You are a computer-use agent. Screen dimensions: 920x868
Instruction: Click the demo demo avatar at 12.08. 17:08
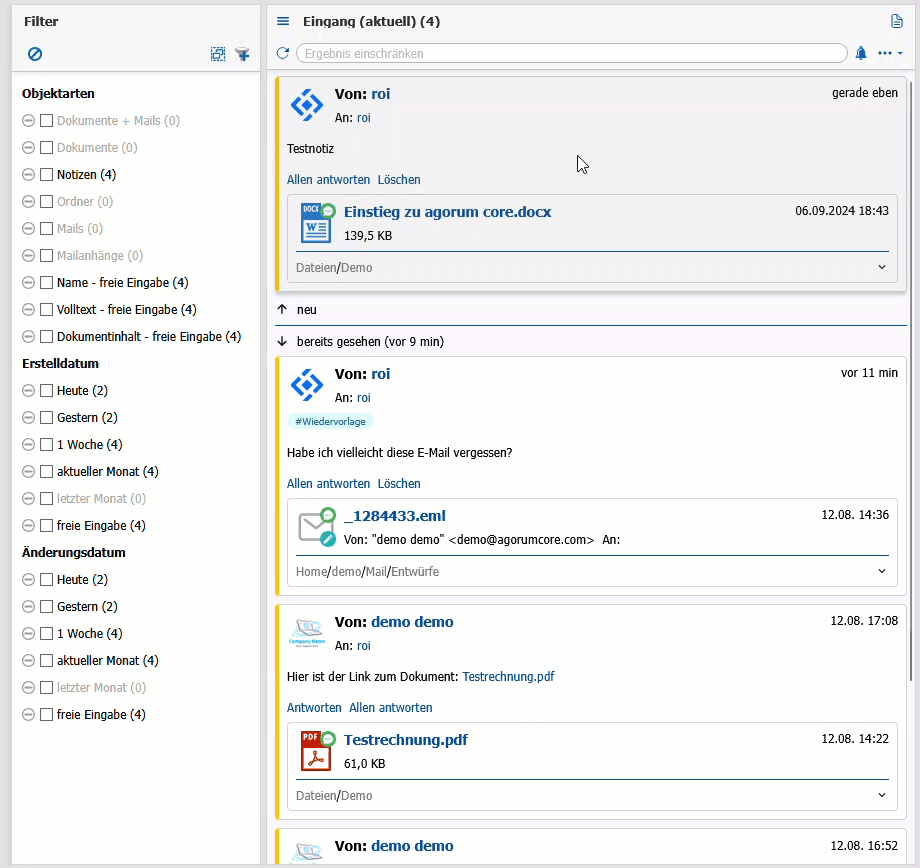click(x=307, y=633)
